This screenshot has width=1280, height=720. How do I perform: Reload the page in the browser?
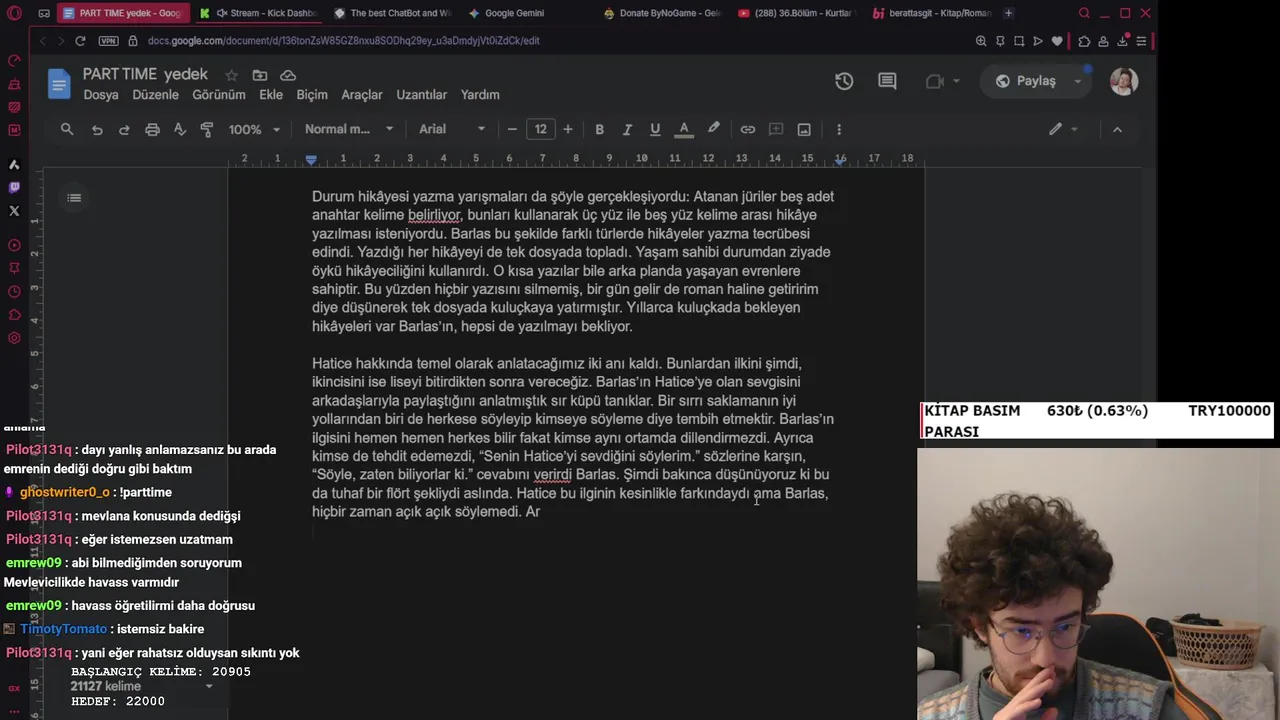[80, 41]
